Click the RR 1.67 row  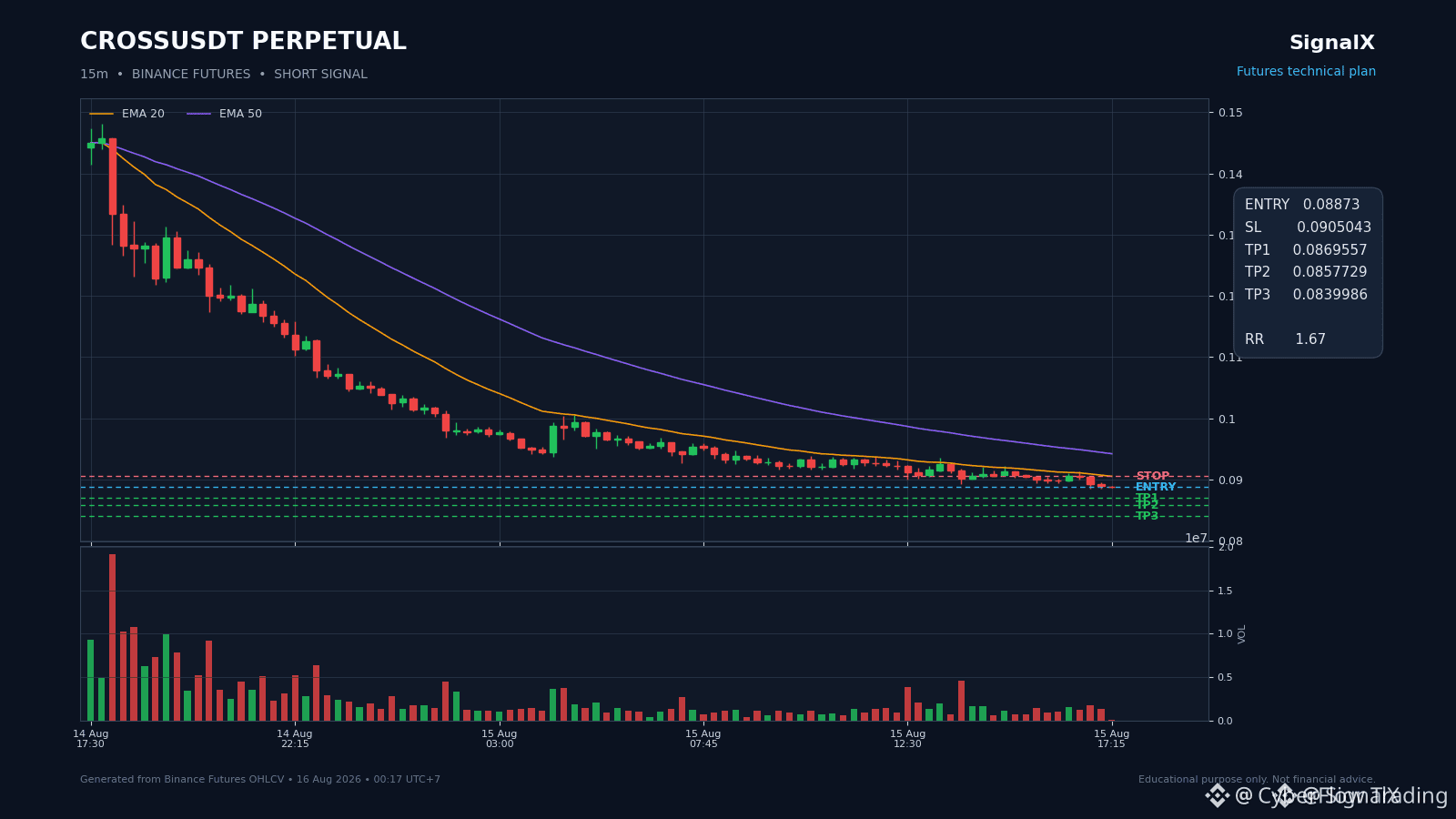pos(1285,339)
